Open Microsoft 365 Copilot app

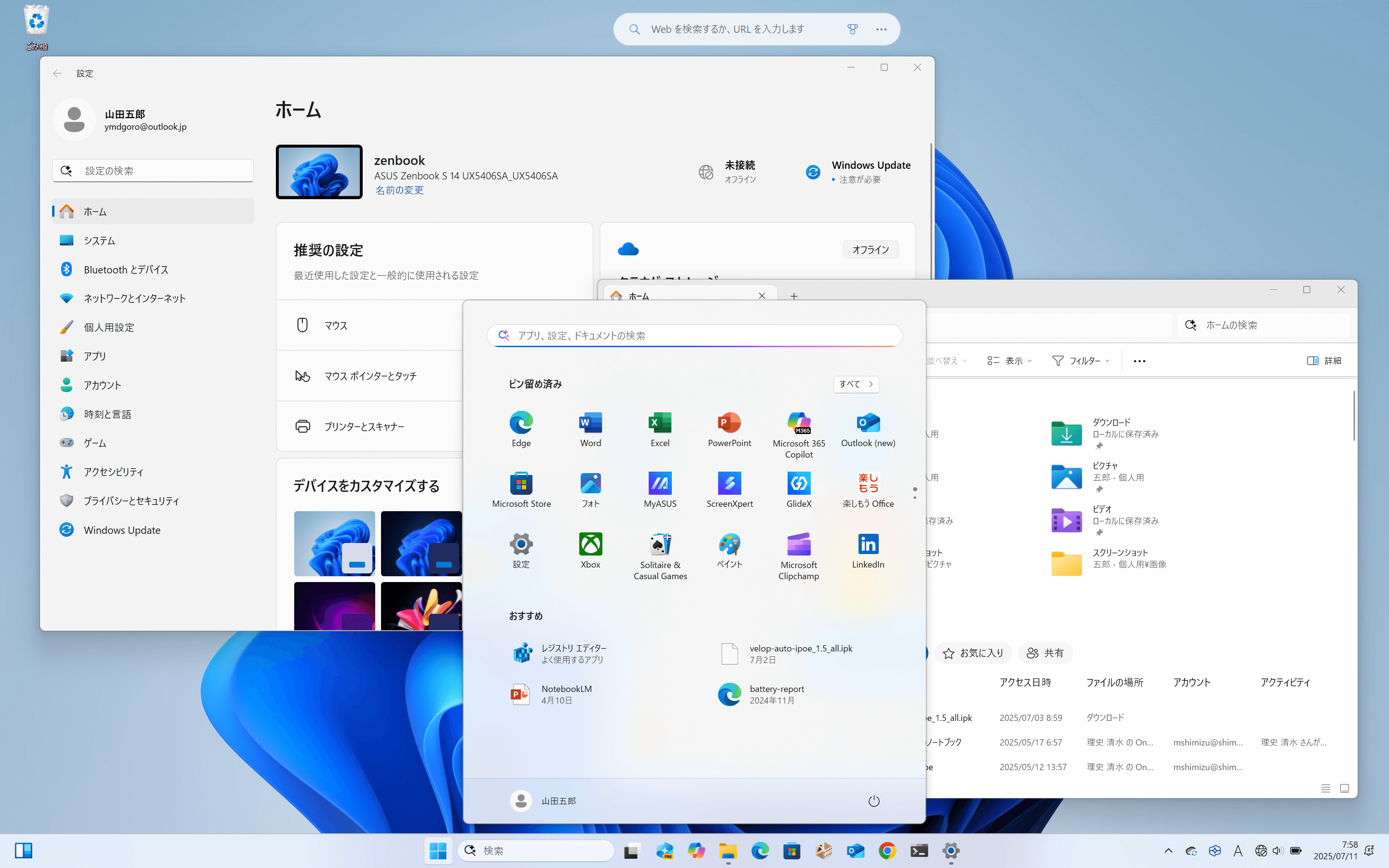pyautogui.click(x=799, y=434)
